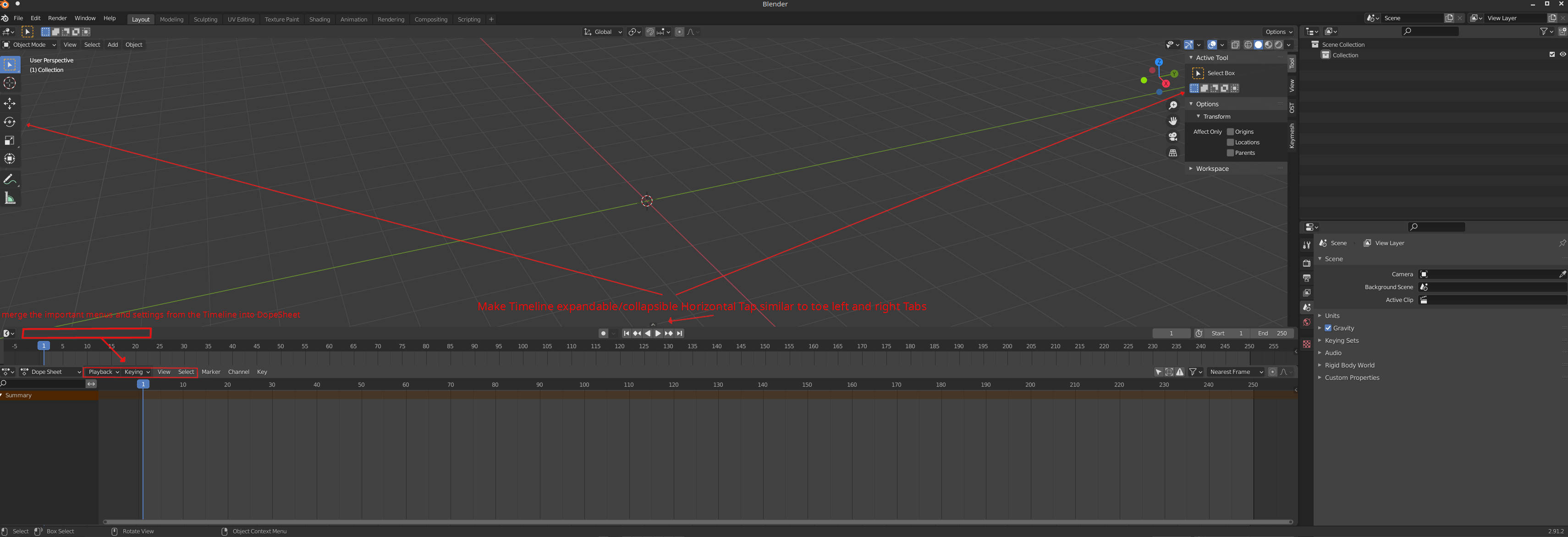Select the Move tool
Image resolution: width=1568 pixels, height=537 pixels.
pyautogui.click(x=10, y=104)
